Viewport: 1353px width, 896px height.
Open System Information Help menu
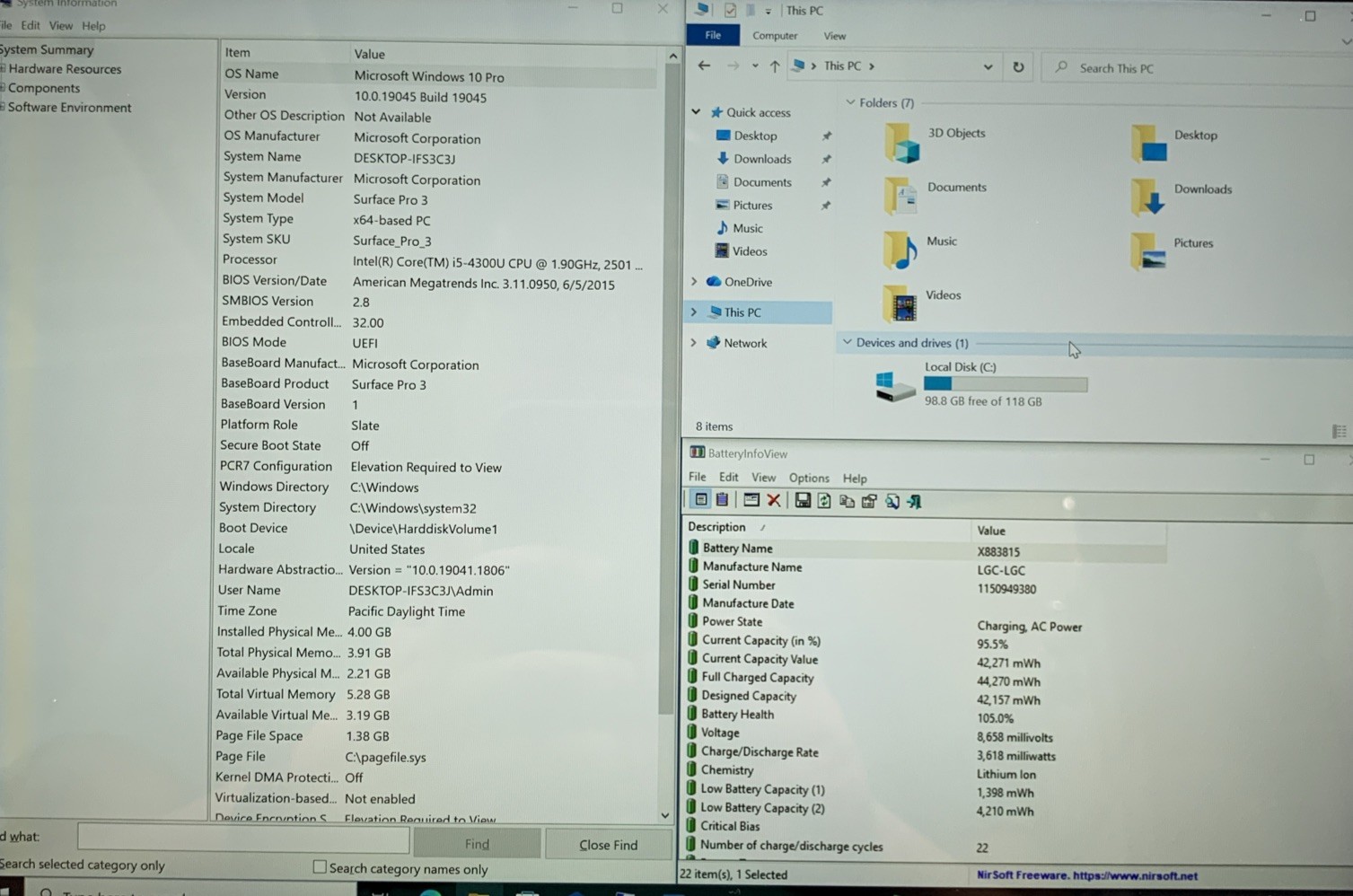(93, 26)
